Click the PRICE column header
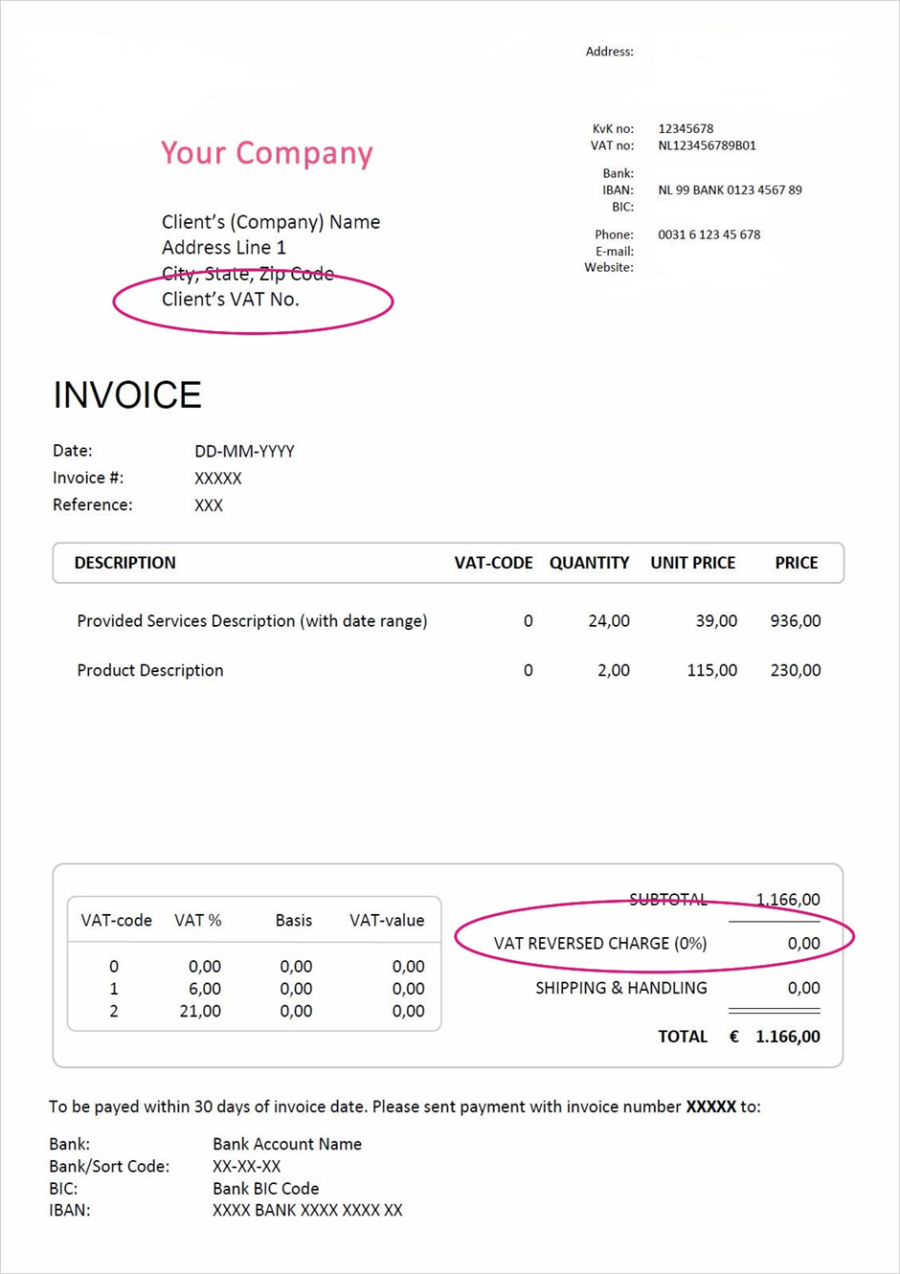 797,563
